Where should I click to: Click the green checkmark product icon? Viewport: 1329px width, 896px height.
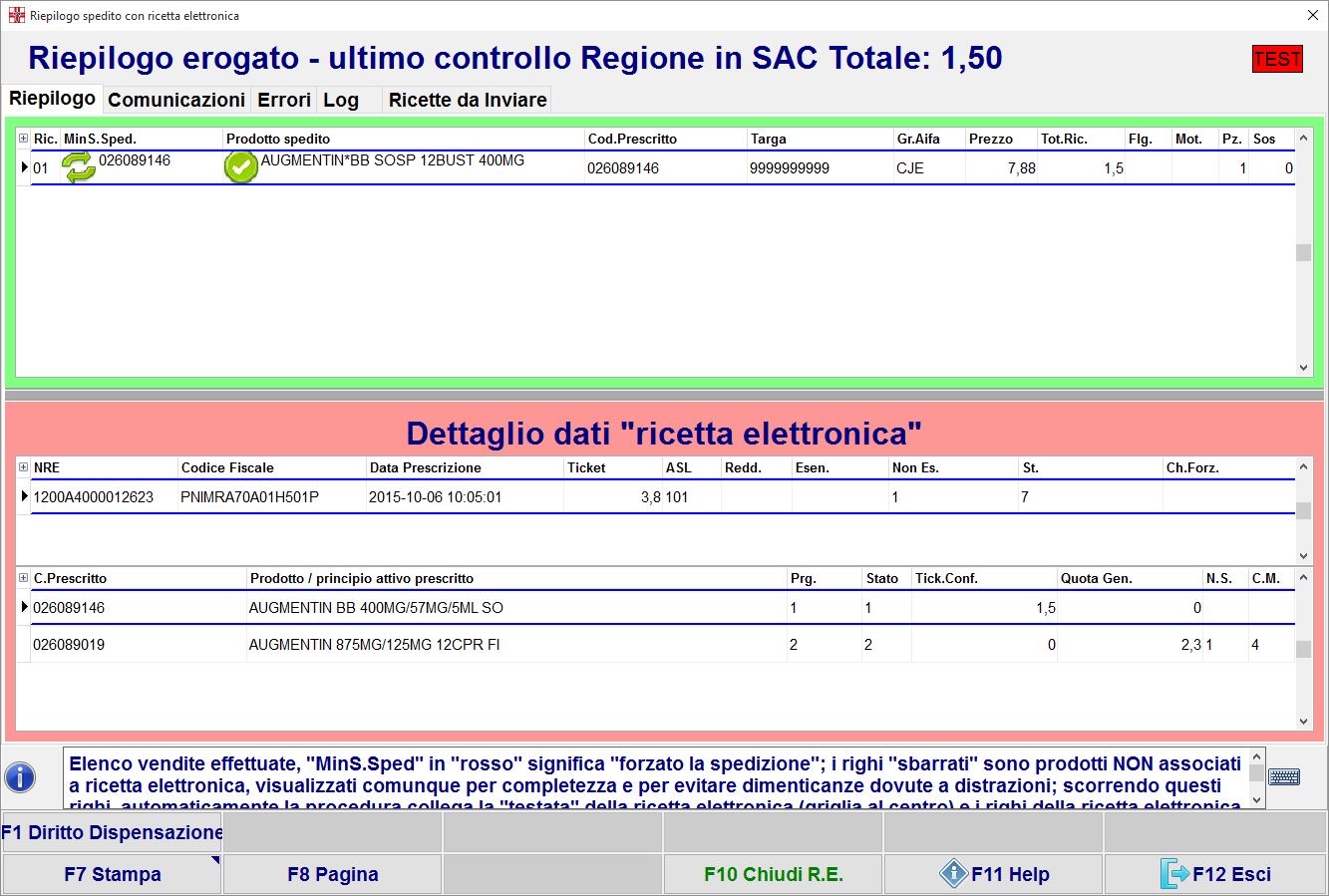coord(241,167)
